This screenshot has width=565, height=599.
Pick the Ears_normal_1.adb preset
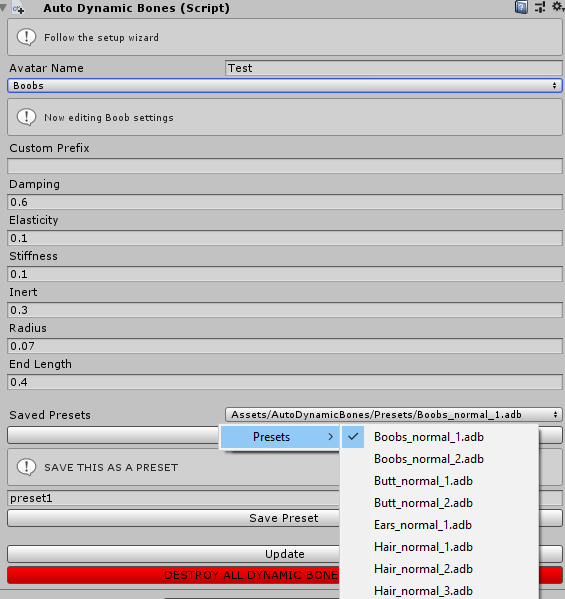pyautogui.click(x=439, y=525)
